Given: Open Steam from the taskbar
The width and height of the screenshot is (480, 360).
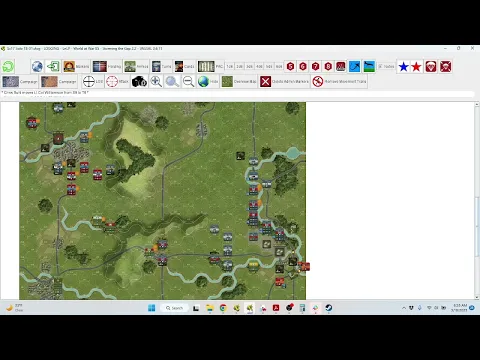Looking at the screenshot, I should tap(328, 308).
